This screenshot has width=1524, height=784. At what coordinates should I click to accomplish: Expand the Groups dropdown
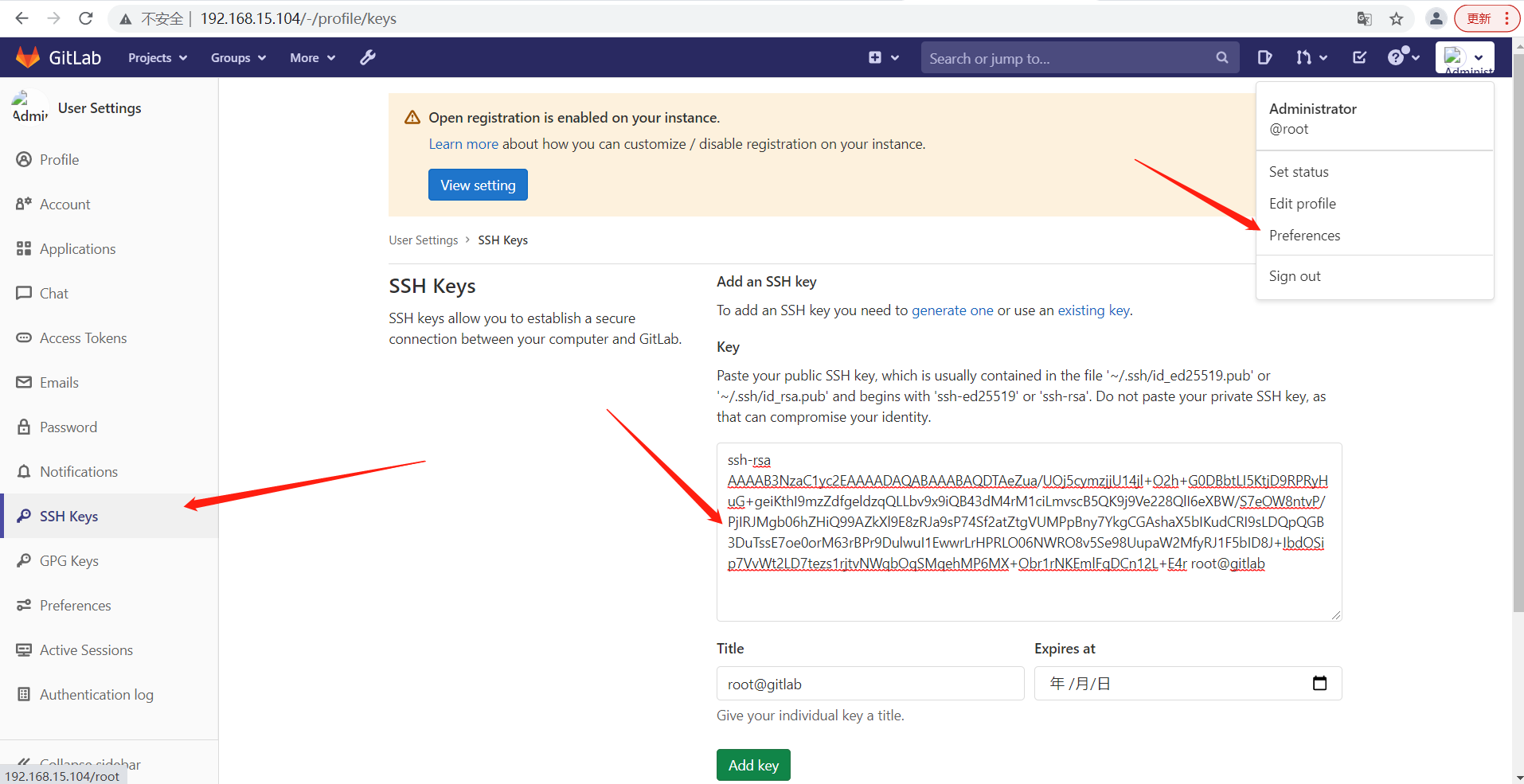pyautogui.click(x=238, y=57)
